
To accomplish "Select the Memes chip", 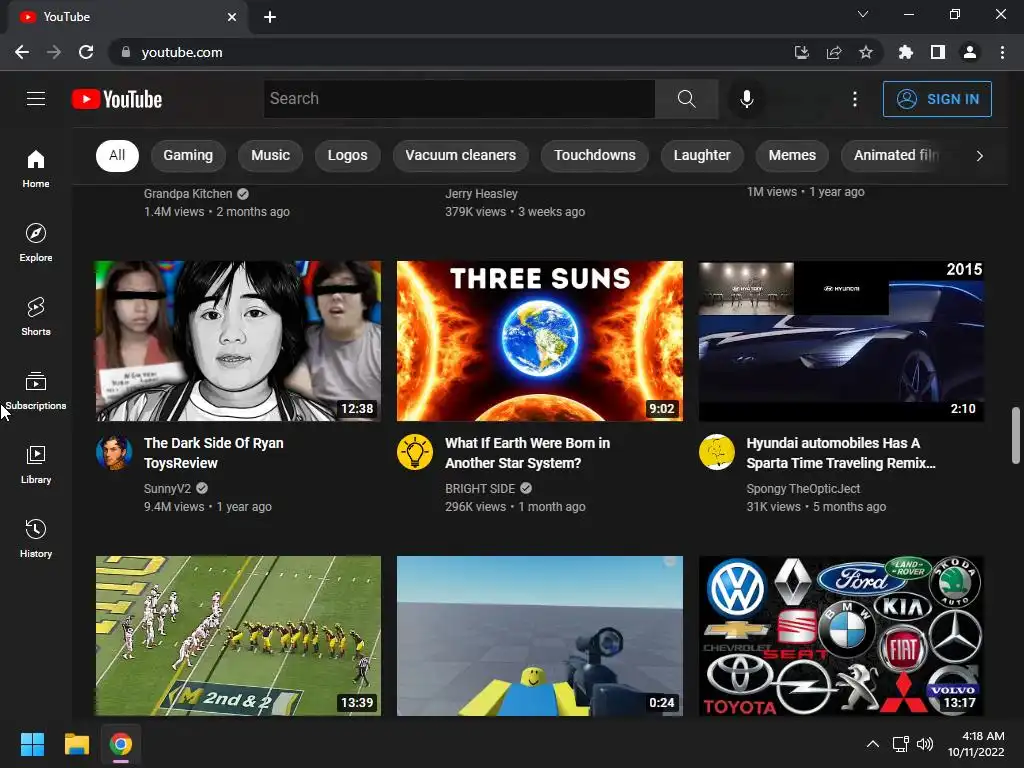I will coord(792,155).
